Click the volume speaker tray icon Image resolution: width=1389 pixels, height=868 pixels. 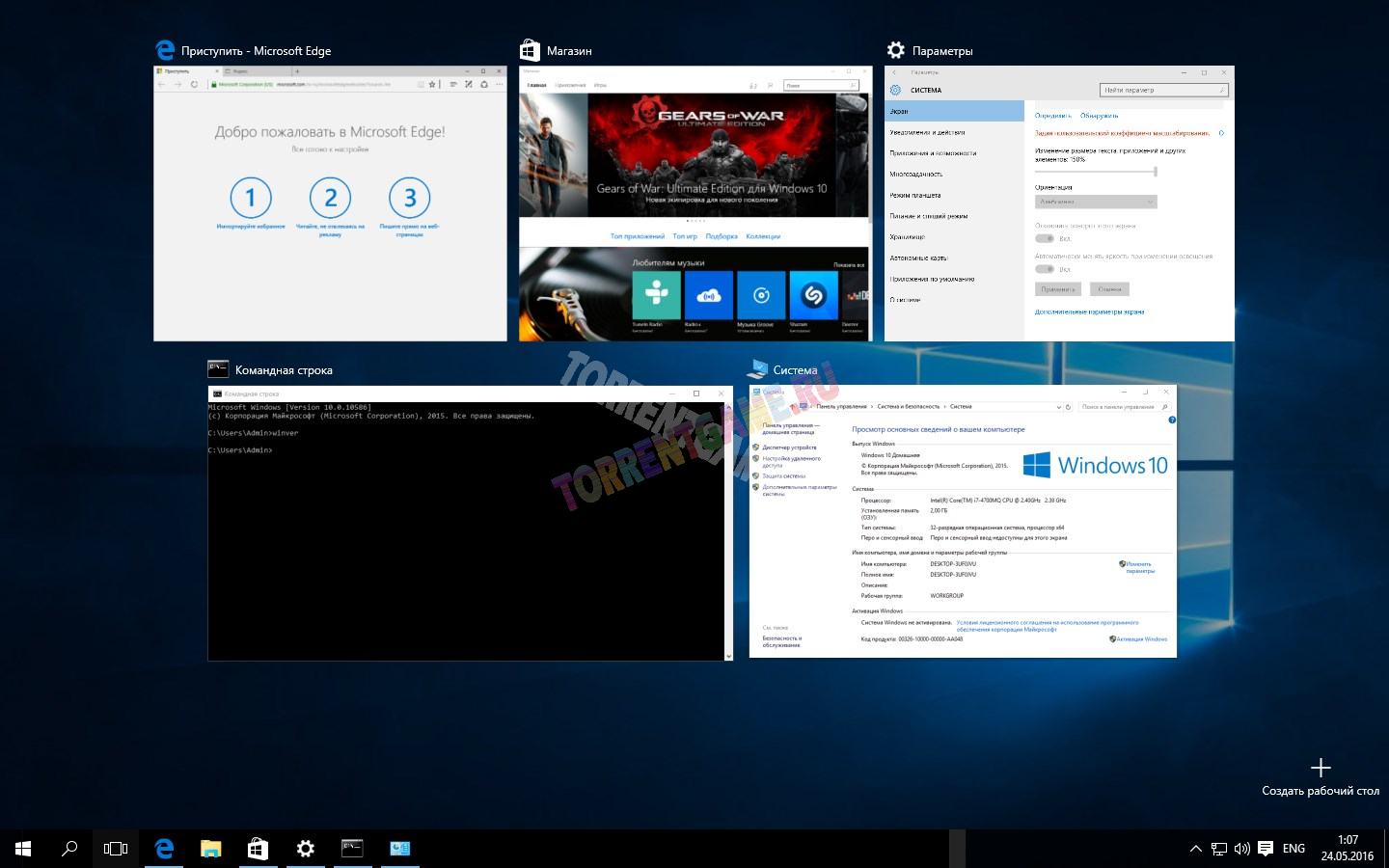[1242, 849]
